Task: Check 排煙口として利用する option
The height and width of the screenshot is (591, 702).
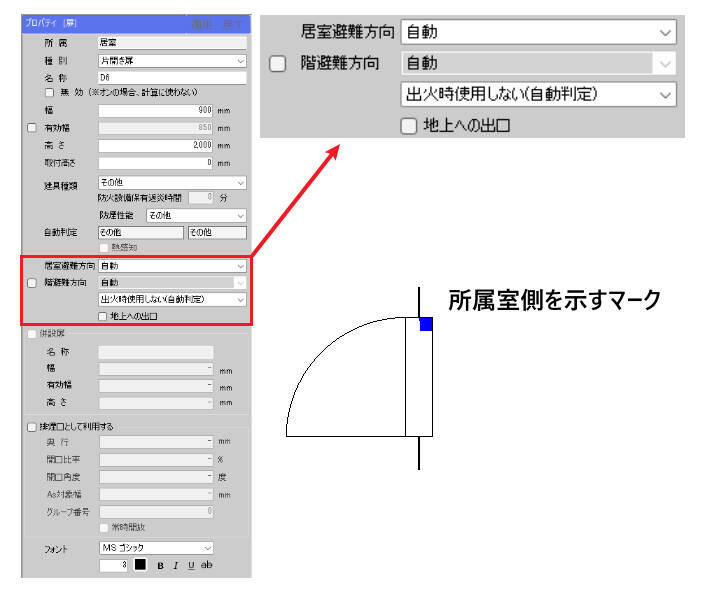Action: coord(32,427)
